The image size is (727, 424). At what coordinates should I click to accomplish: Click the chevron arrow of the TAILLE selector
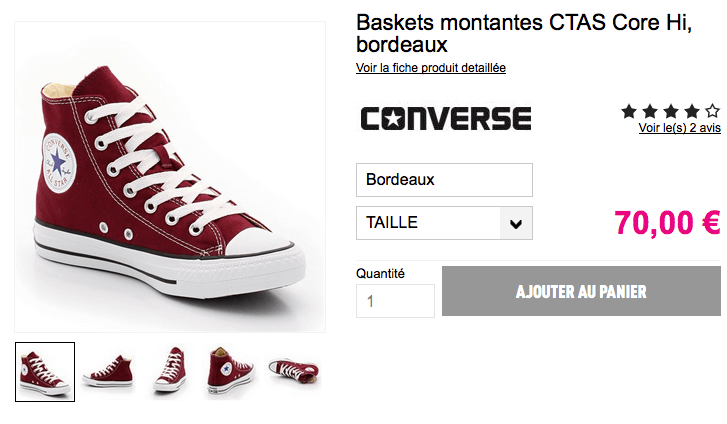click(516, 223)
